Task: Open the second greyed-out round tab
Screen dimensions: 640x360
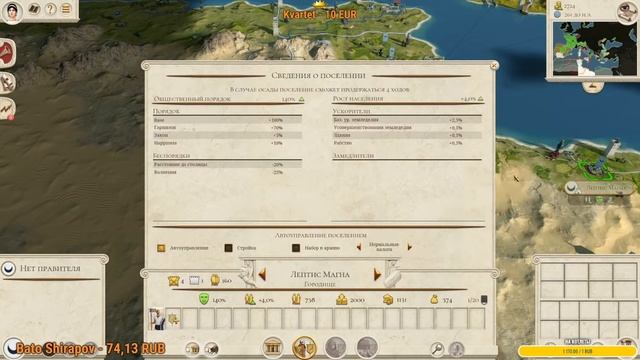Action: [367, 348]
